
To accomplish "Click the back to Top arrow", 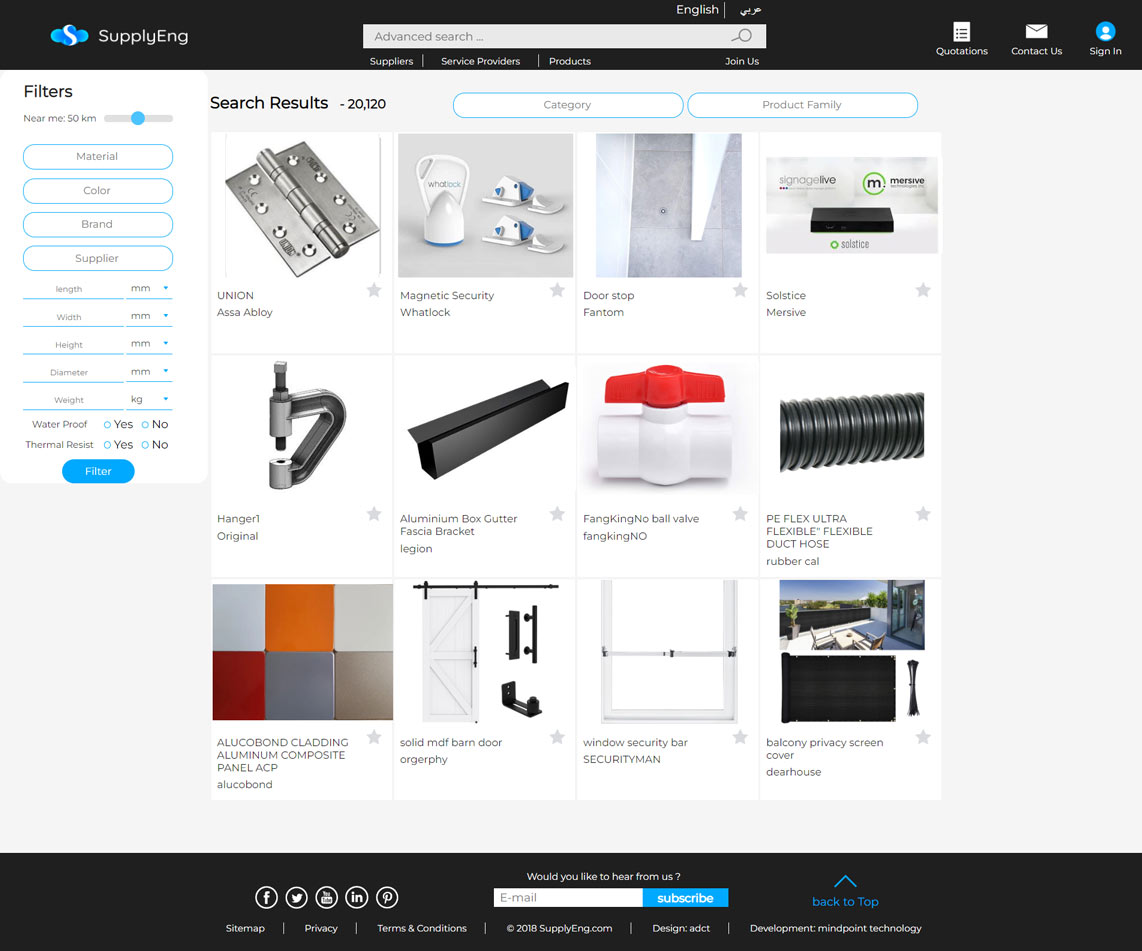I will pyautogui.click(x=845, y=882).
